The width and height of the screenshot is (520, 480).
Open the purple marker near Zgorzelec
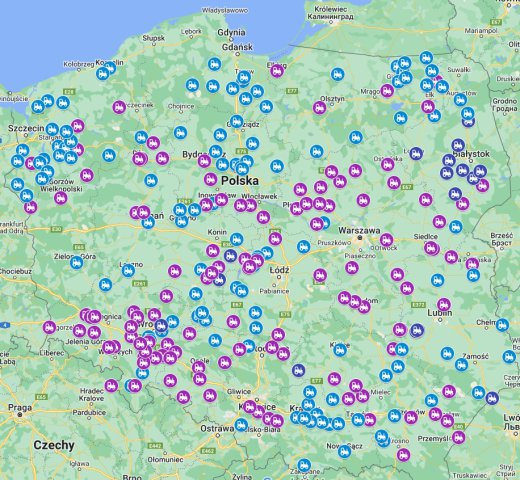click(x=49, y=327)
